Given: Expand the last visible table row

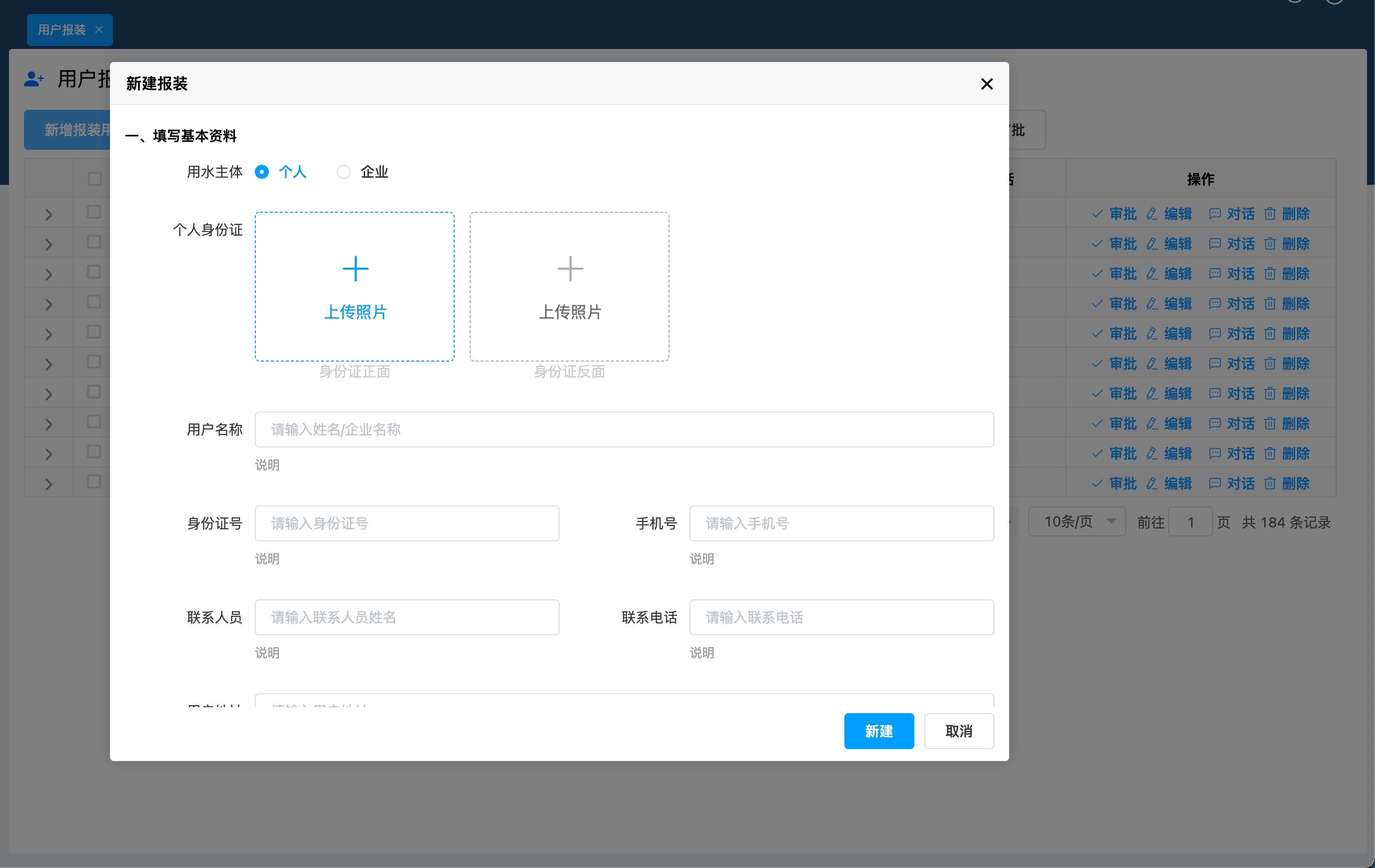Looking at the screenshot, I should [48, 482].
